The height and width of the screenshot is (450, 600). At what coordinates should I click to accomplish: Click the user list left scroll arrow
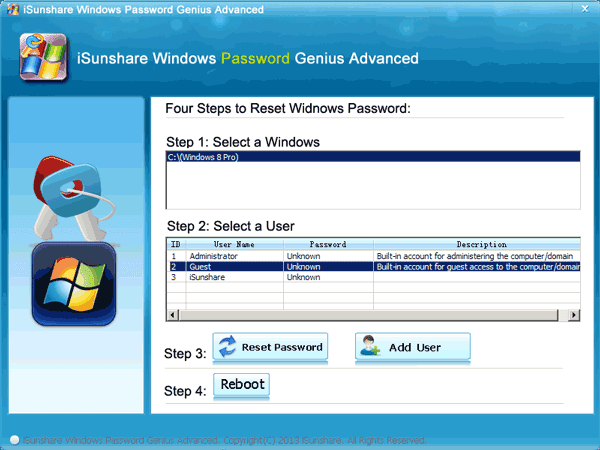click(172, 315)
